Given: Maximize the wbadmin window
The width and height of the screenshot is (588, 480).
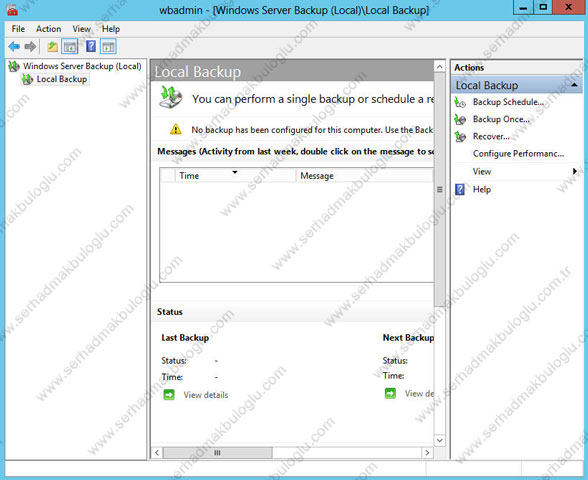Looking at the screenshot, I should pos(543,7).
